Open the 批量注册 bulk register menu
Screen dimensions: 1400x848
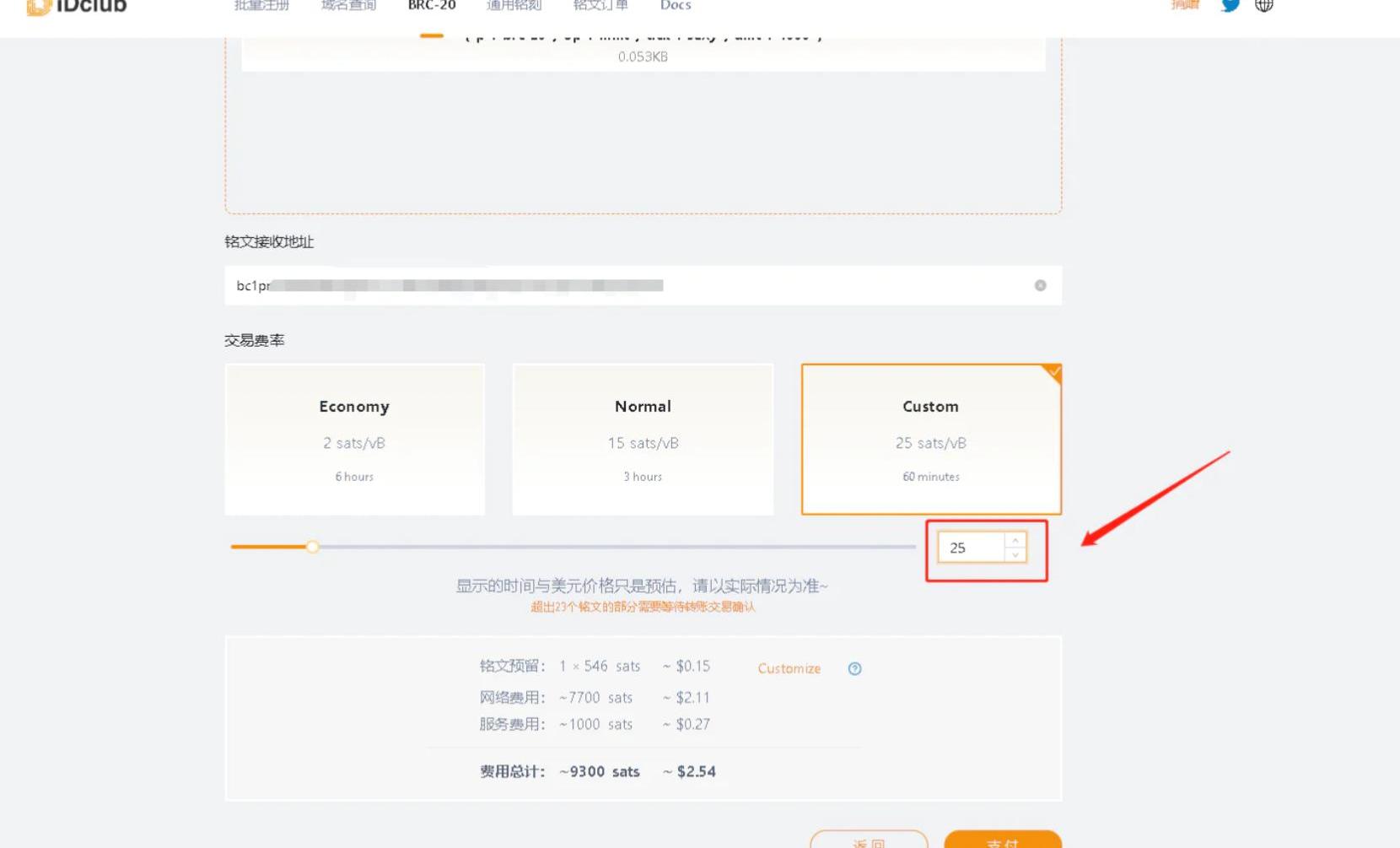(261, 6)
